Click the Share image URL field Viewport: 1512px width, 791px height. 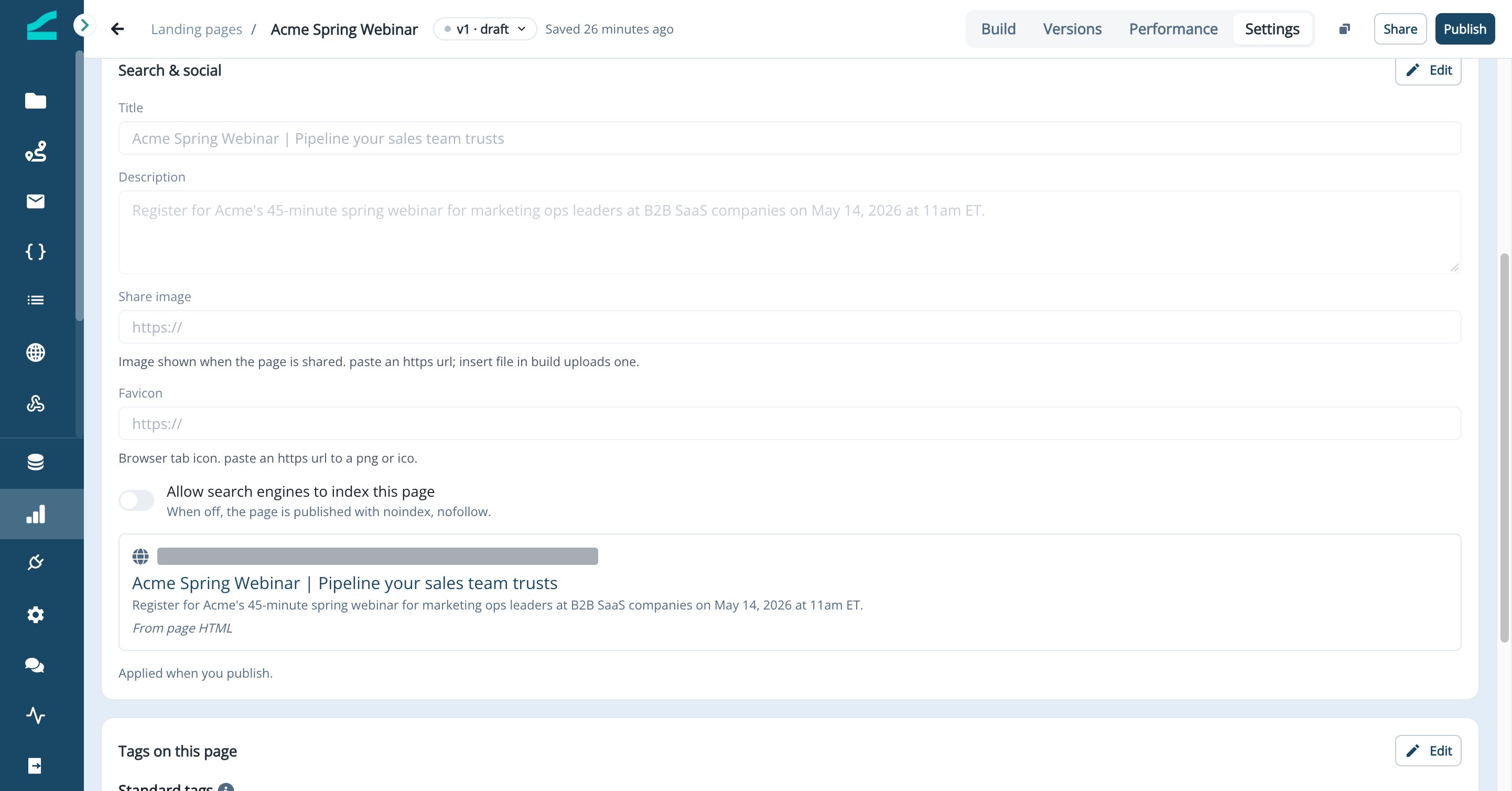click(x=790, y=327)
